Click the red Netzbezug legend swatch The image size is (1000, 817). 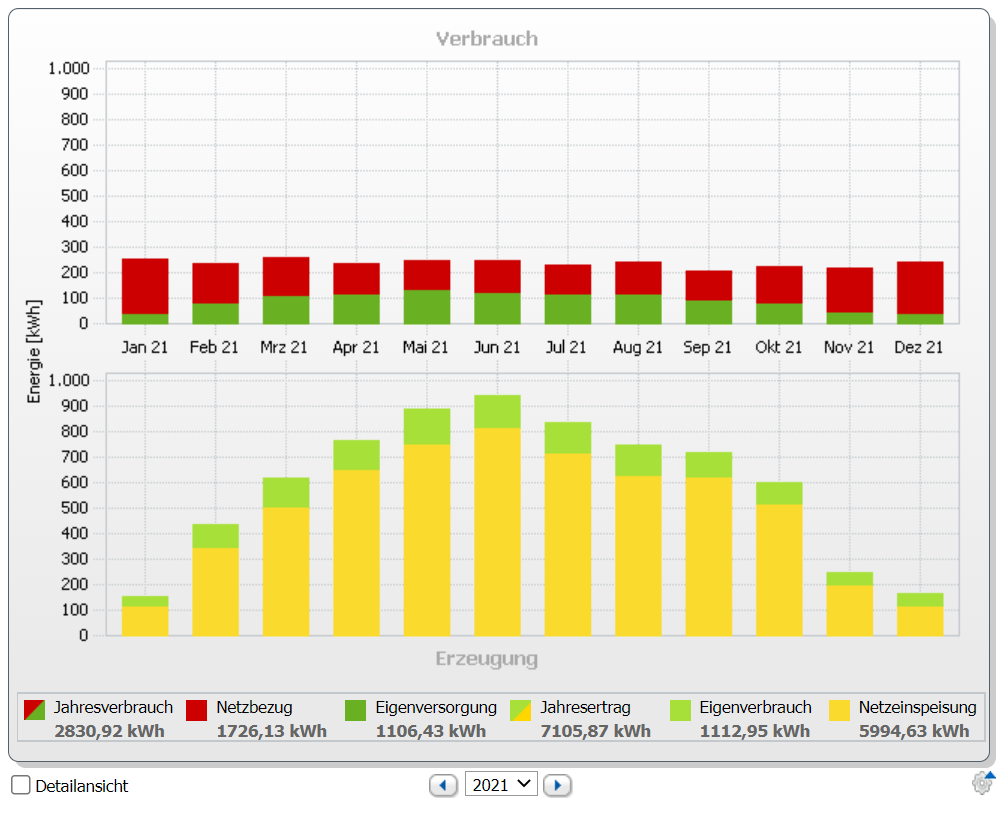tap(196, 710)
